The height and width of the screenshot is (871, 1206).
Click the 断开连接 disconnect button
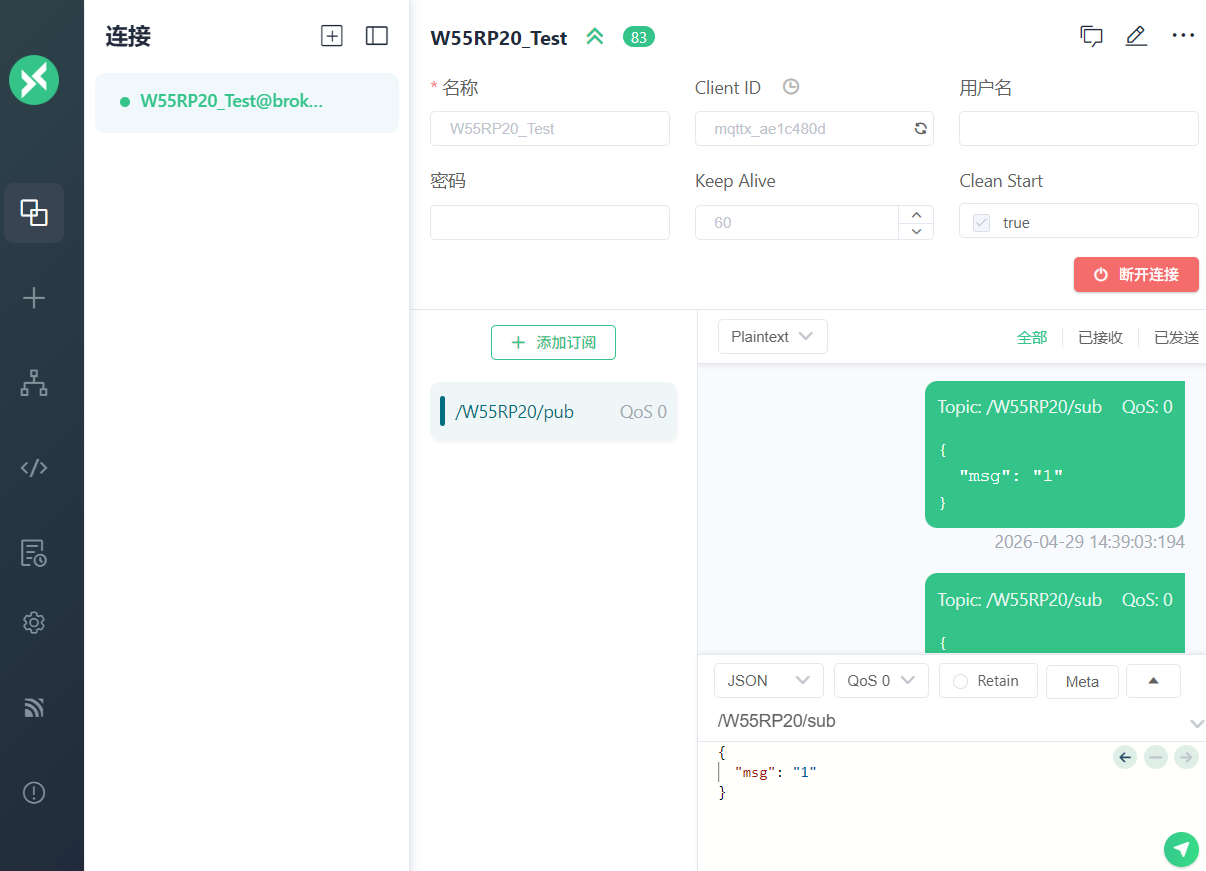1136,274
